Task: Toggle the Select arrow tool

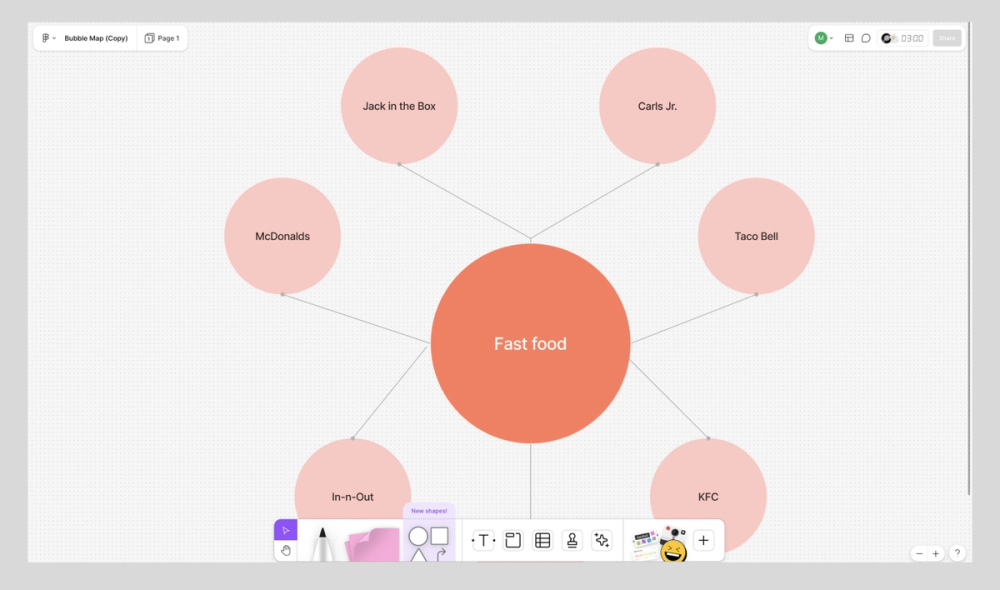Action: coord(286,529)
